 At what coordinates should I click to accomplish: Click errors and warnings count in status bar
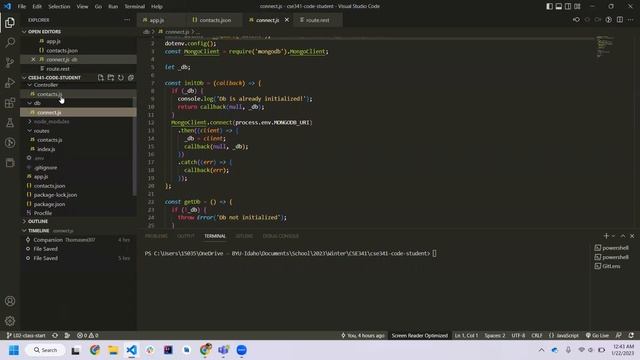point(87,335)
